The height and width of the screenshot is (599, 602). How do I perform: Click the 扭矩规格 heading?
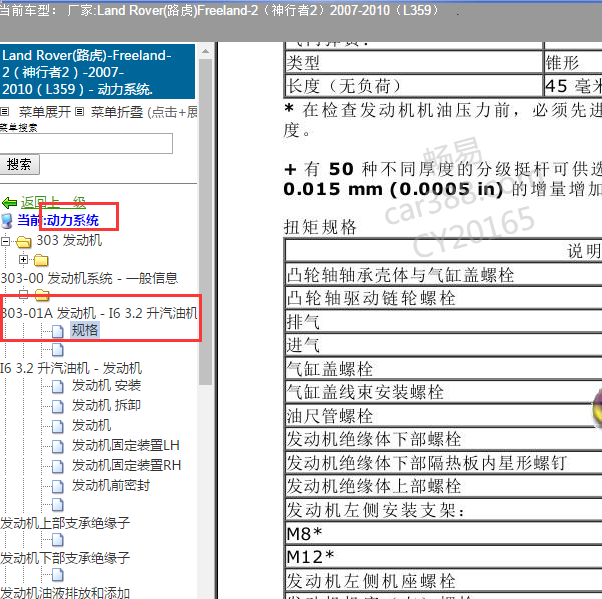tap(320, 227)
